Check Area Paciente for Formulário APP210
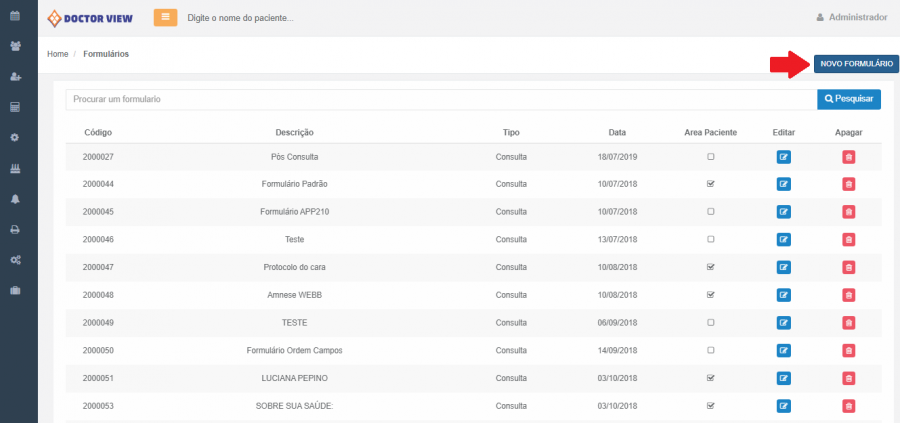 coord(711,212)
